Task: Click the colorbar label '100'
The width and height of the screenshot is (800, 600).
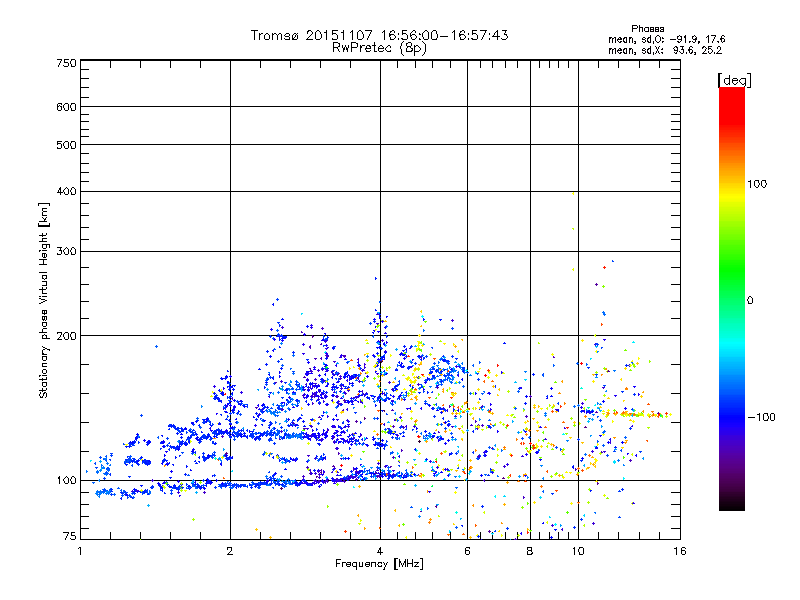Action: coord(757,184)
